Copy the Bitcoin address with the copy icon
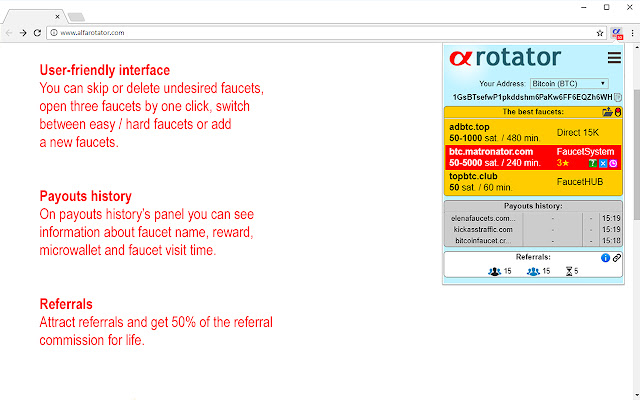This screenshot has width=640, height=400. [618, 97]
